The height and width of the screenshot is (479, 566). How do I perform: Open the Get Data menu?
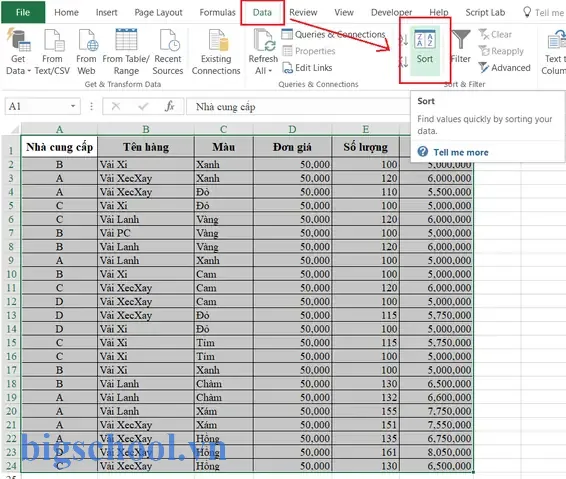[18, 52]
